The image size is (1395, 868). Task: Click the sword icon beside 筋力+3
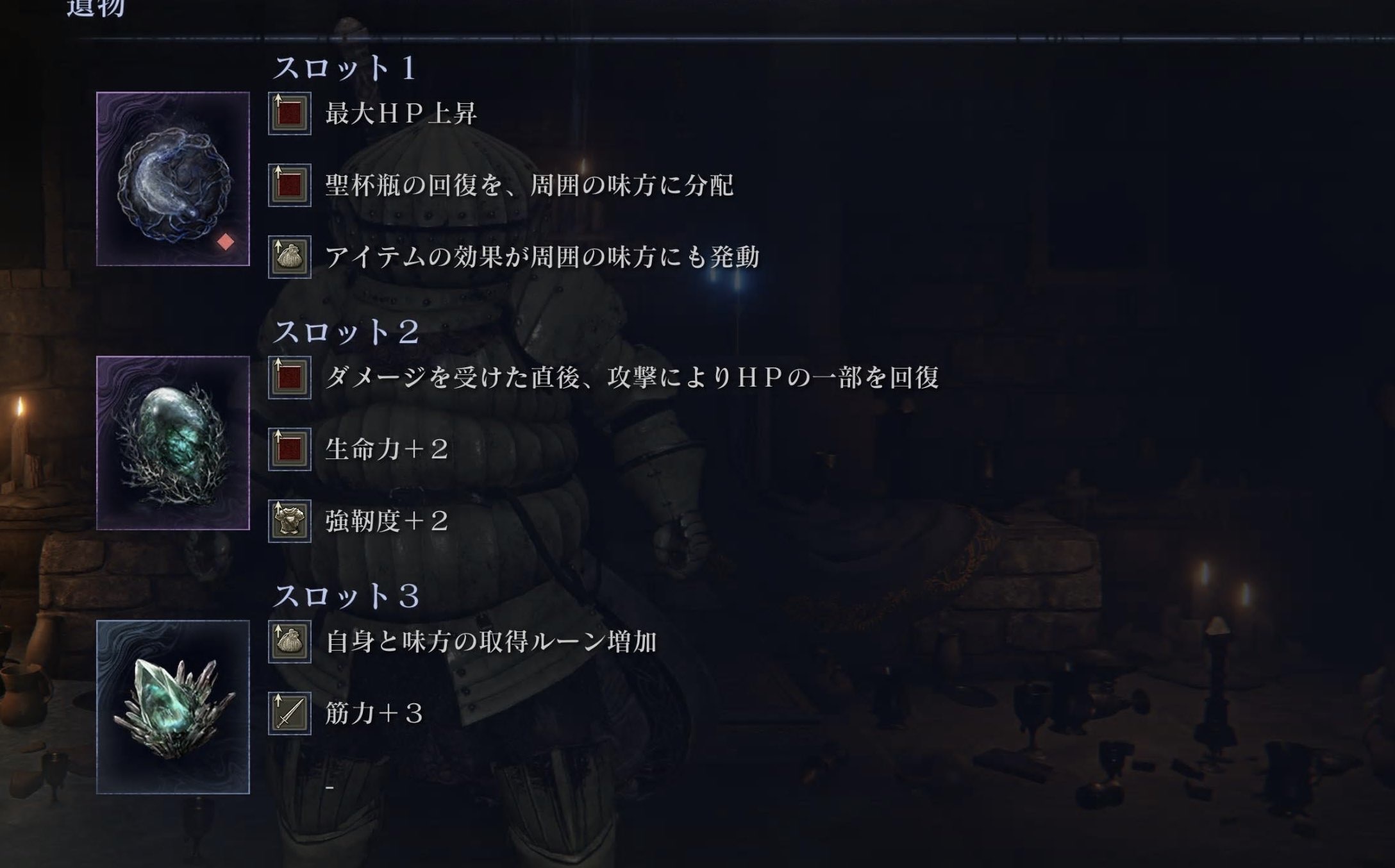coord(290,714)
